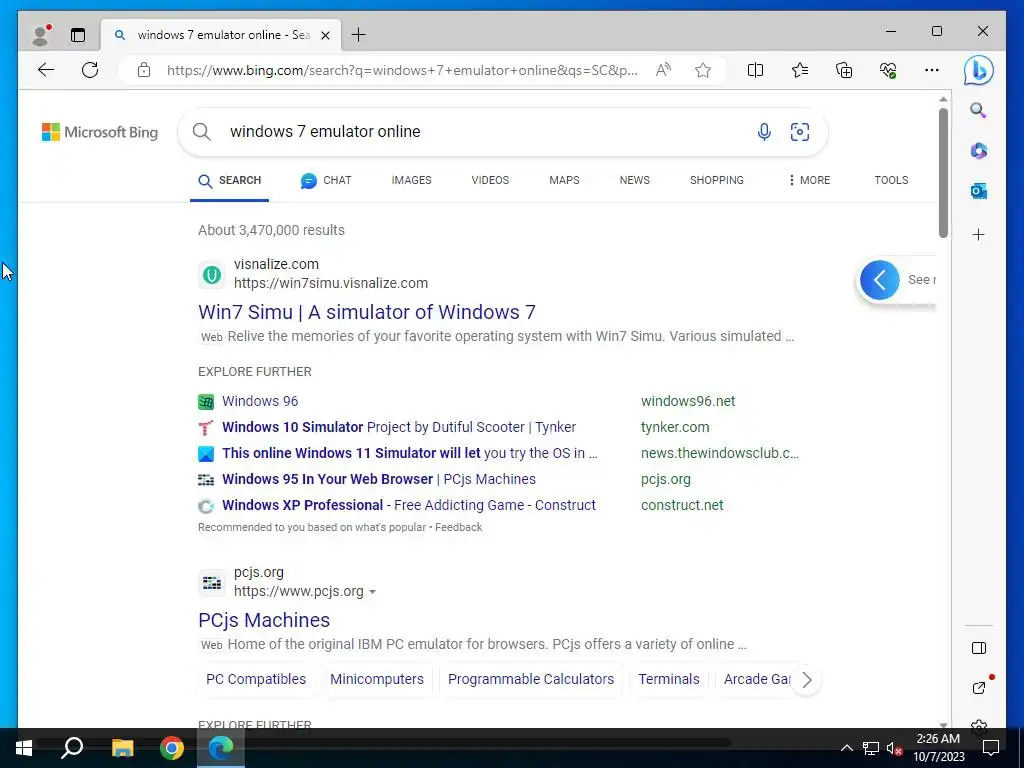Screen dimensions: 1024x768
Task: Close the windows 7 emulator online tab
Action: click(x=325, y=35)
